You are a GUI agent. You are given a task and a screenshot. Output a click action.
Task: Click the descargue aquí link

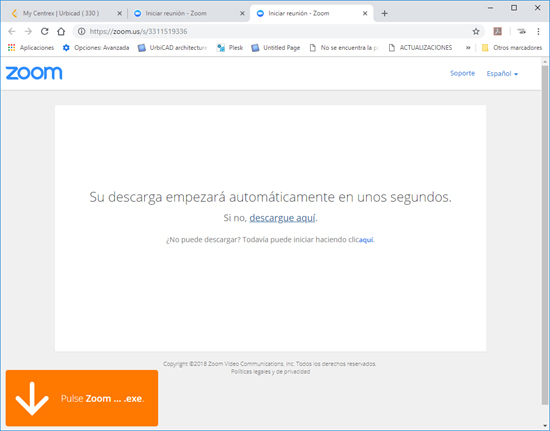coord(282,218)
